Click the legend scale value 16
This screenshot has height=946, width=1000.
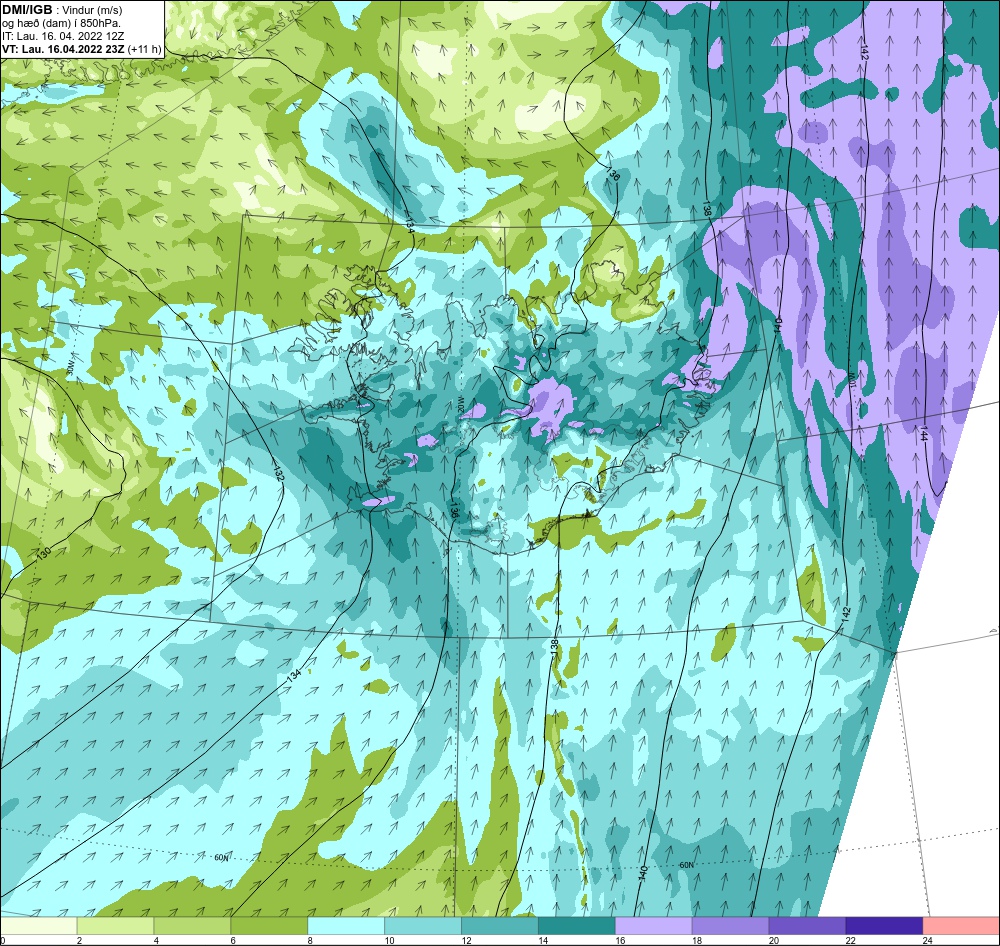[x=620, y=940]
